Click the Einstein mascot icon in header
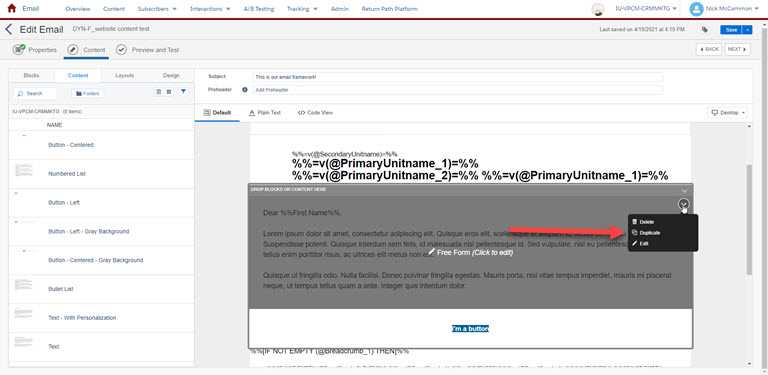The image size is (768, 375). click(598, 9)
